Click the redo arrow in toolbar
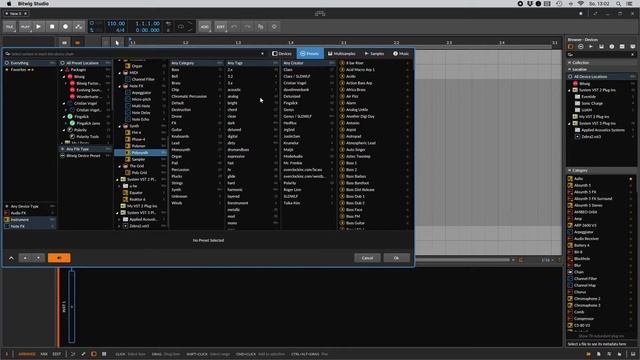The image size is (640, 360). pos(247,27)
